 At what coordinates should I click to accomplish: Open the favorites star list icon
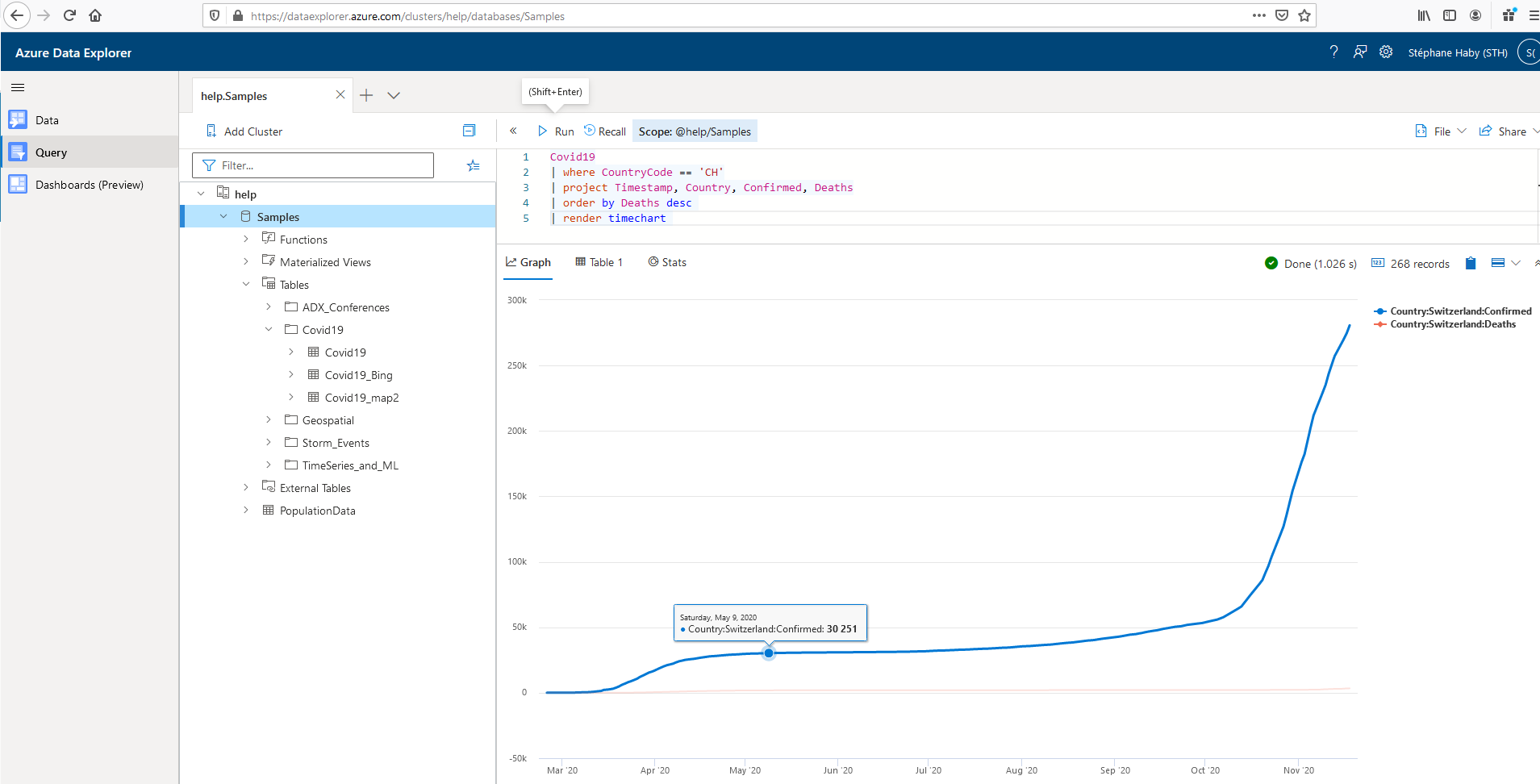pyautogui.click(x=473, y=165)
